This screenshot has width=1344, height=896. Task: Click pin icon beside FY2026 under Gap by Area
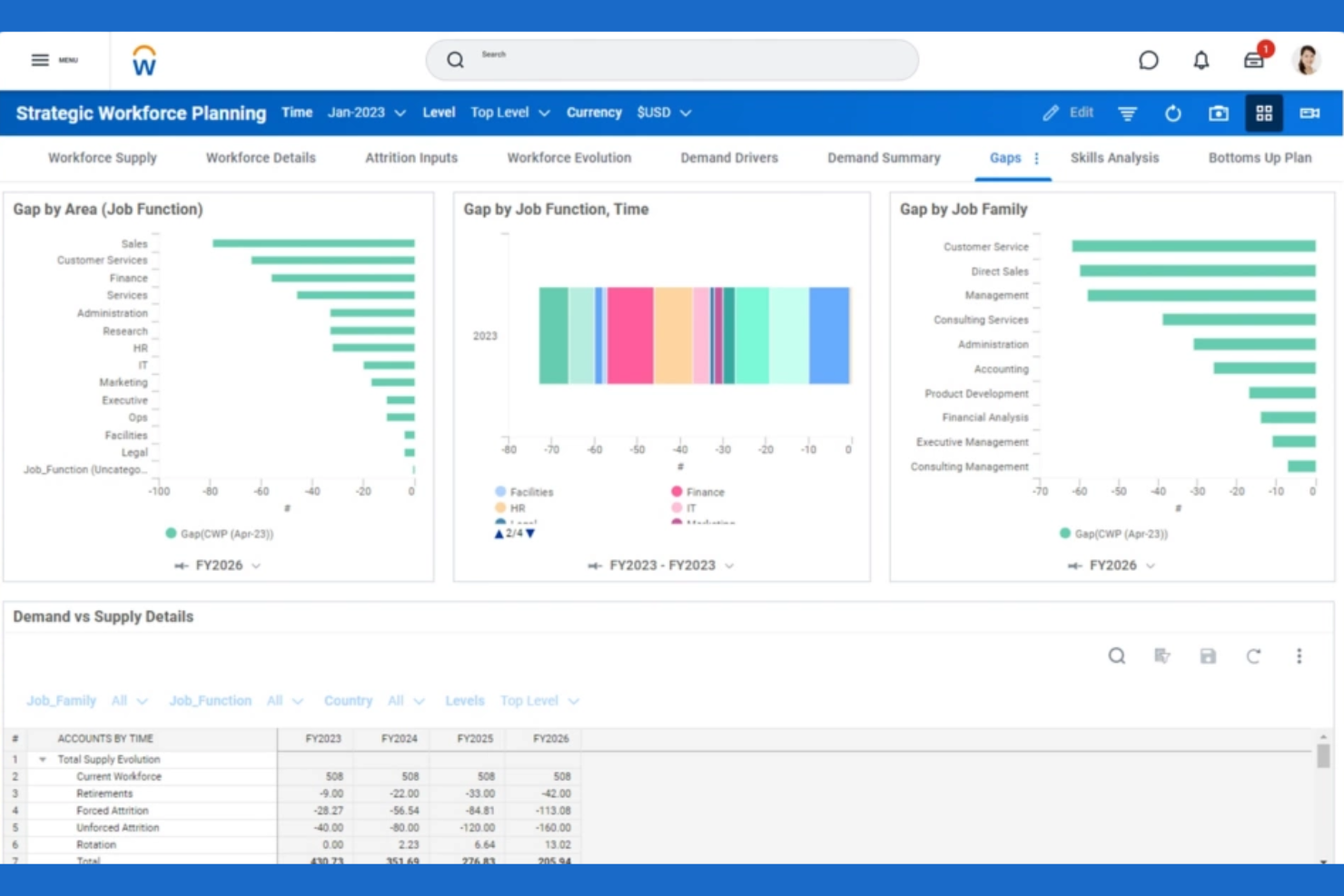click(x=182, y=566)
